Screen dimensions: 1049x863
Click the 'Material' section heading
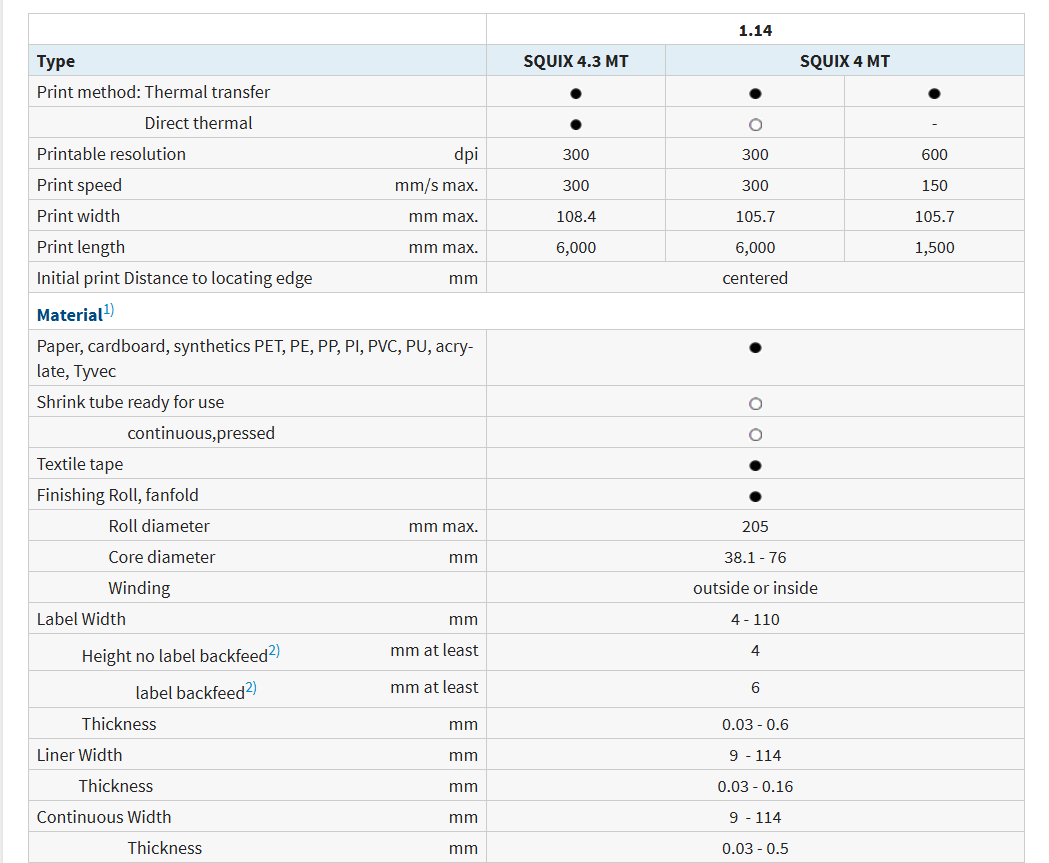coord(70,315)
